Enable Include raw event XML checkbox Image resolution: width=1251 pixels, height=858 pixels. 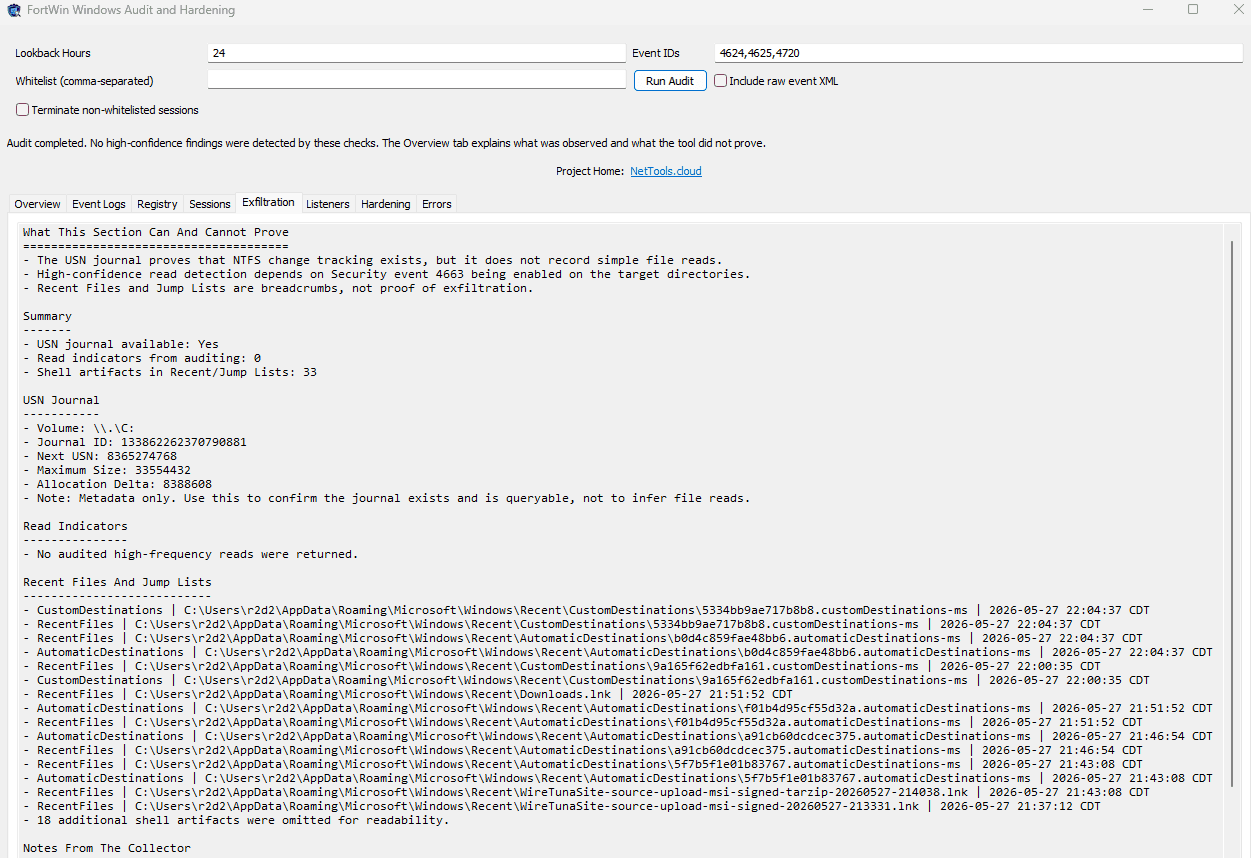[720, 81]
